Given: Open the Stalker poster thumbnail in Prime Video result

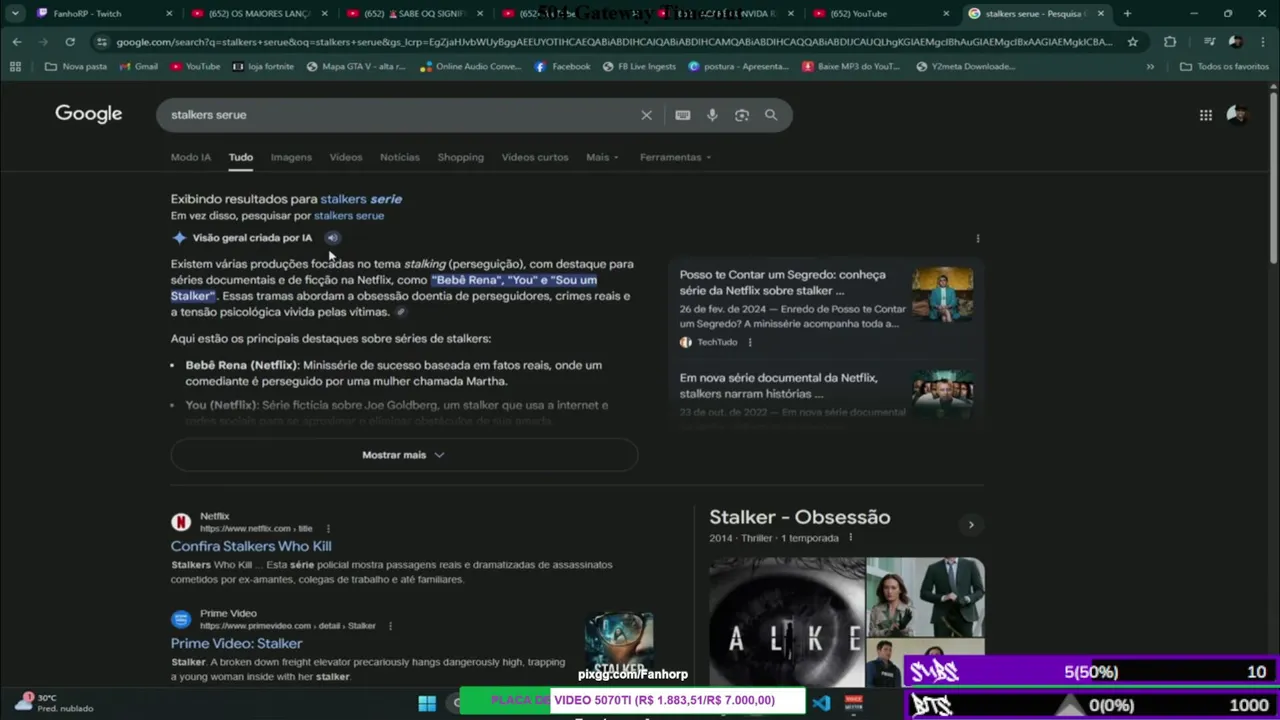Looking at the screenshot, I should click(619, 646).
